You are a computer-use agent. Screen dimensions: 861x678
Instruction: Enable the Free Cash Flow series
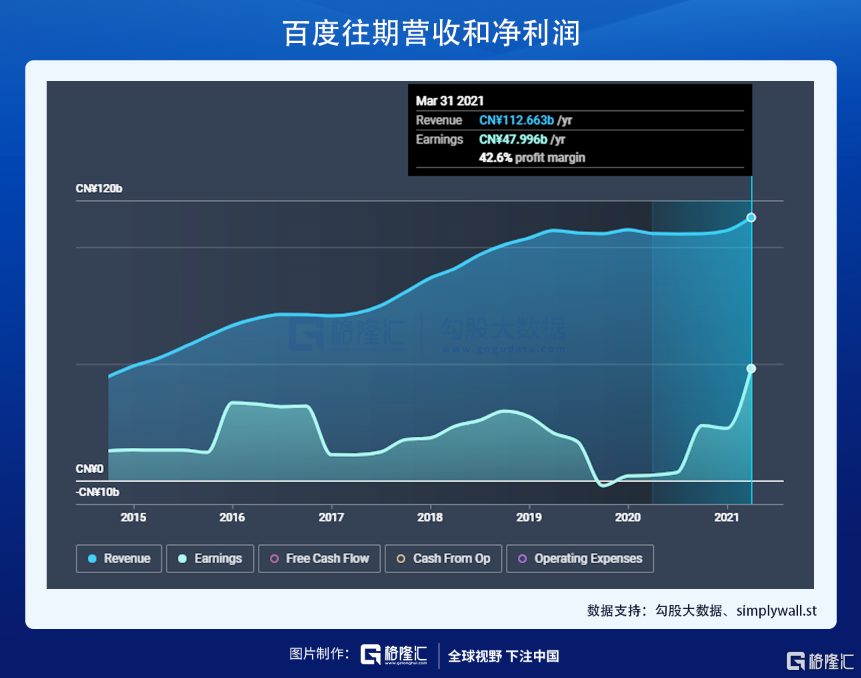click(319, 558)
